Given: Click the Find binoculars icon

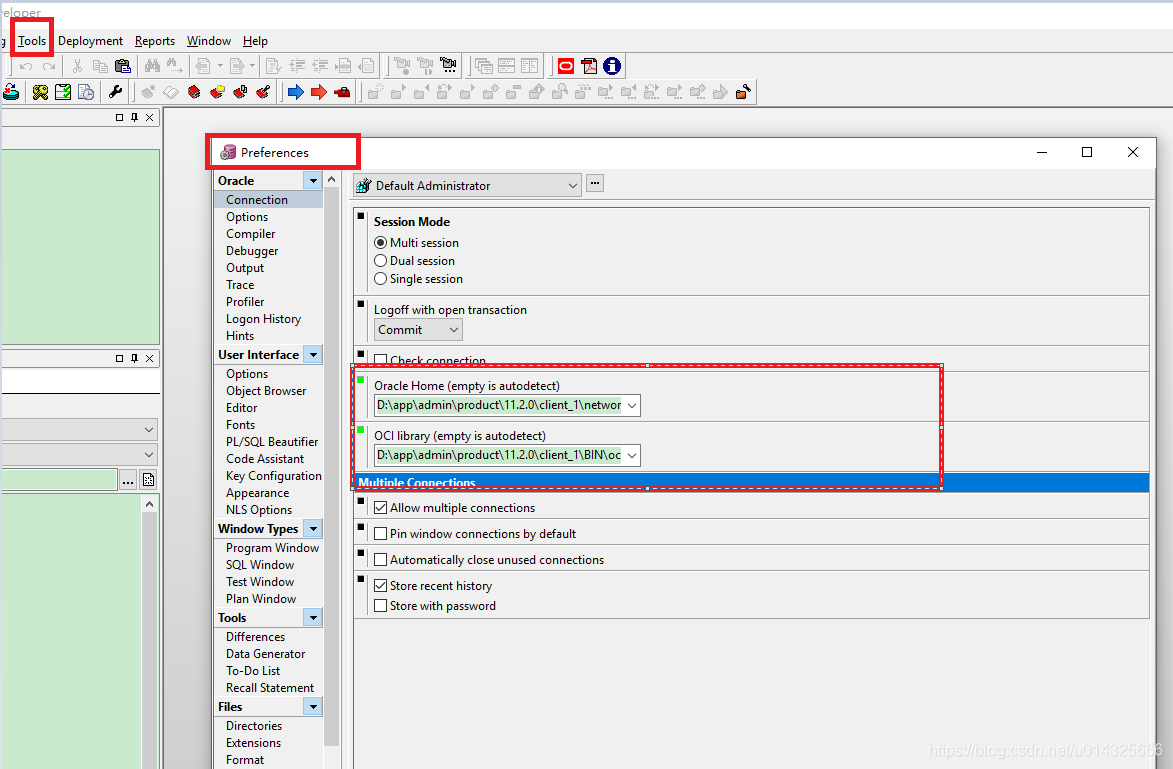Looking at the screenshot, I should click(152, 66).
